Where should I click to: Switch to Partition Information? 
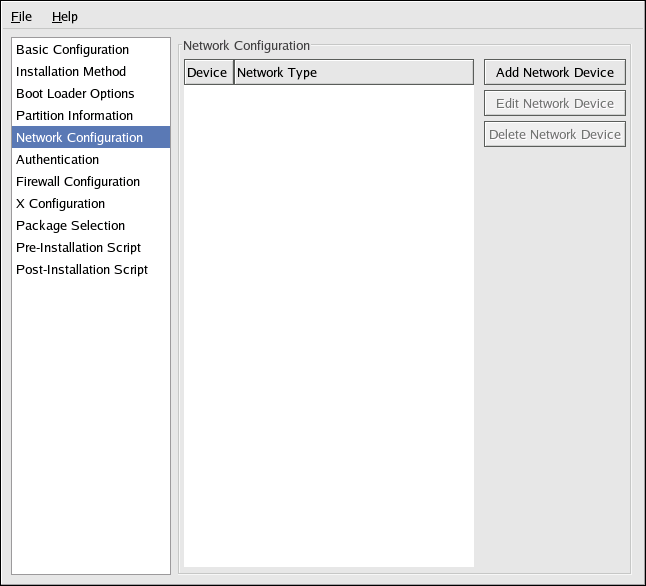coord(75,116)
